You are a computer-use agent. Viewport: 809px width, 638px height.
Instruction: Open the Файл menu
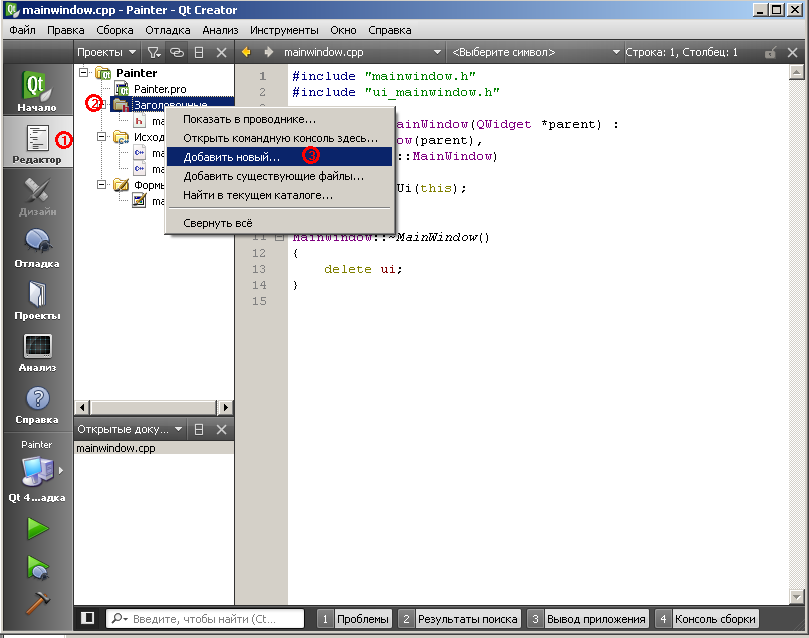pos(22,30)
